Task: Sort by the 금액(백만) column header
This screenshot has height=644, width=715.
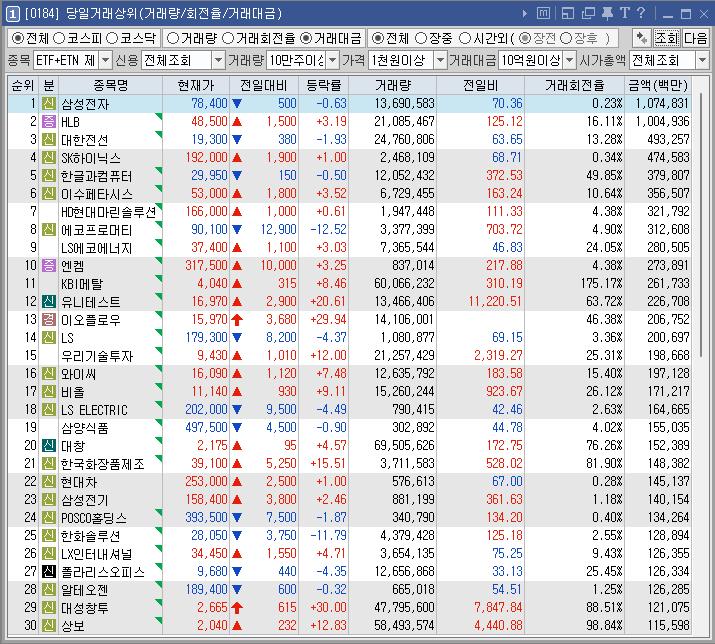Action: coord(658,85)
